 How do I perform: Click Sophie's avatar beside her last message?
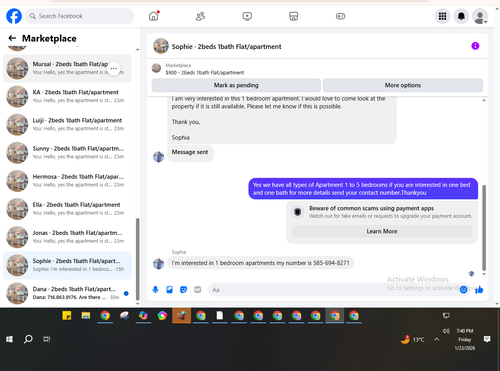pos(158,263)
